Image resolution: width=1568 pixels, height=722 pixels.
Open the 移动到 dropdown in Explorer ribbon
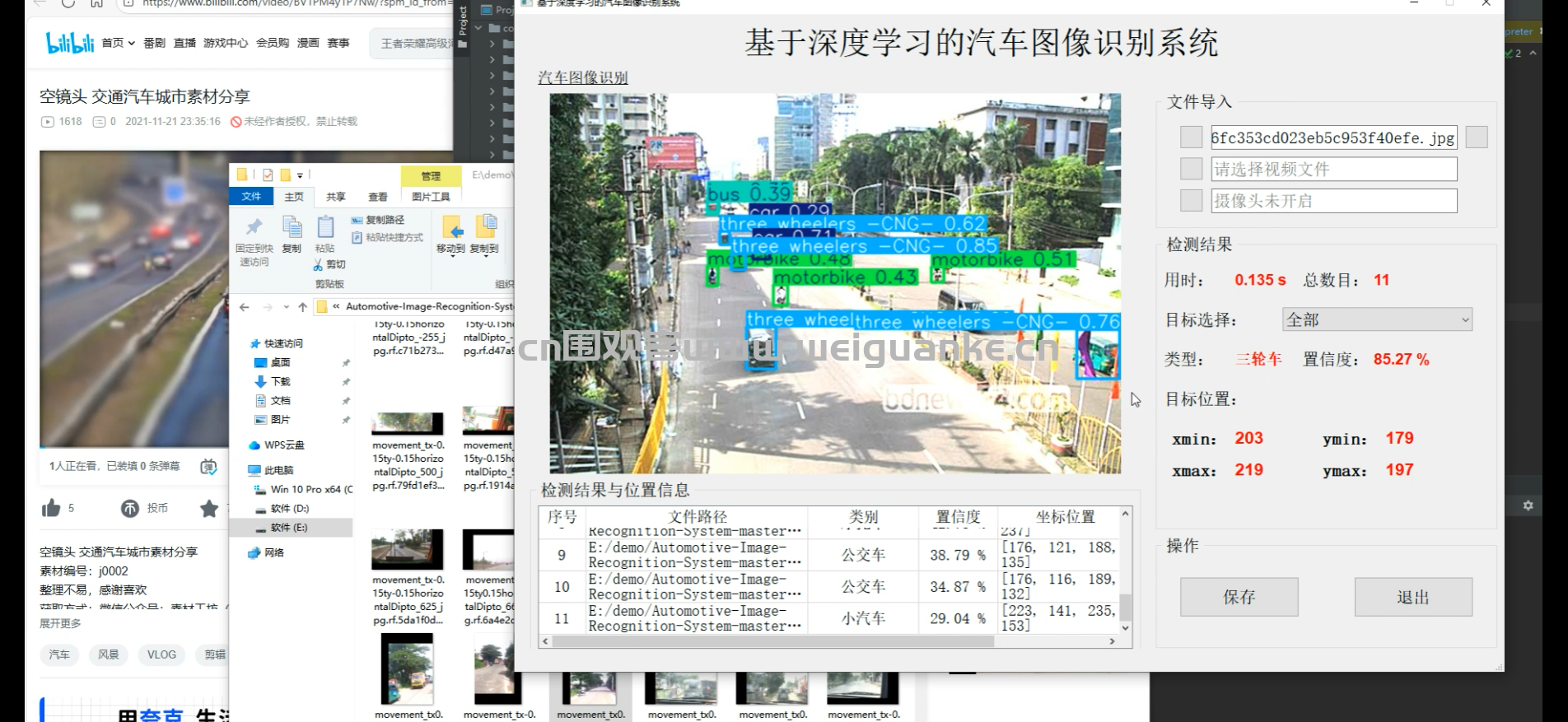450,235
